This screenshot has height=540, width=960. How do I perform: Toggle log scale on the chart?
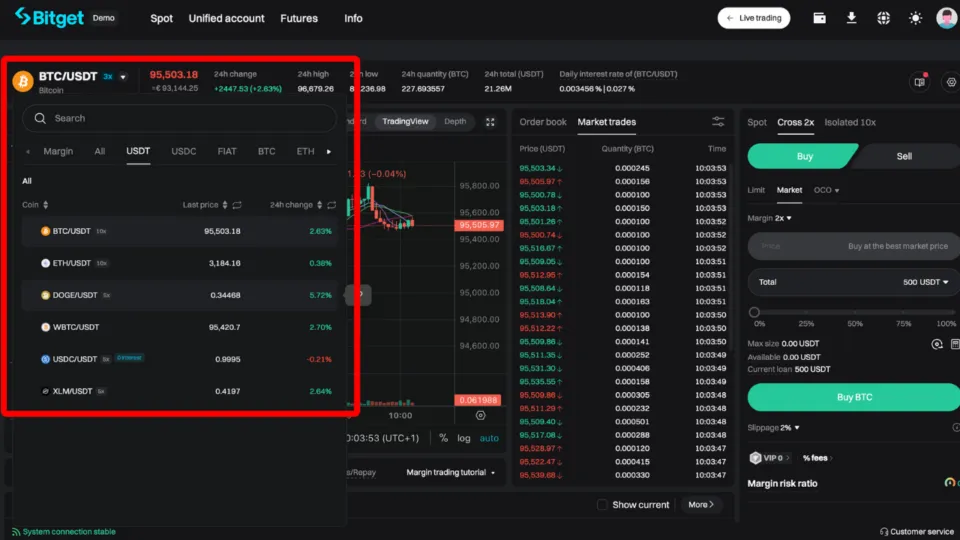pyautogui.click(x=463, y=438)
